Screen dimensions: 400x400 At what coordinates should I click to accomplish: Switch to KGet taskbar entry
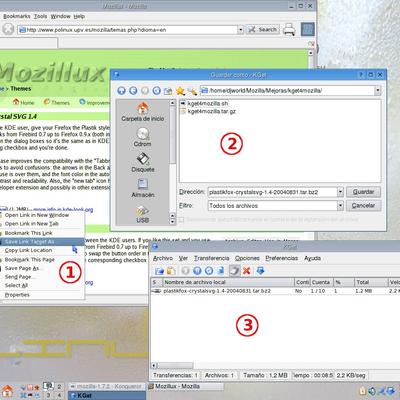tap(107, 395)
